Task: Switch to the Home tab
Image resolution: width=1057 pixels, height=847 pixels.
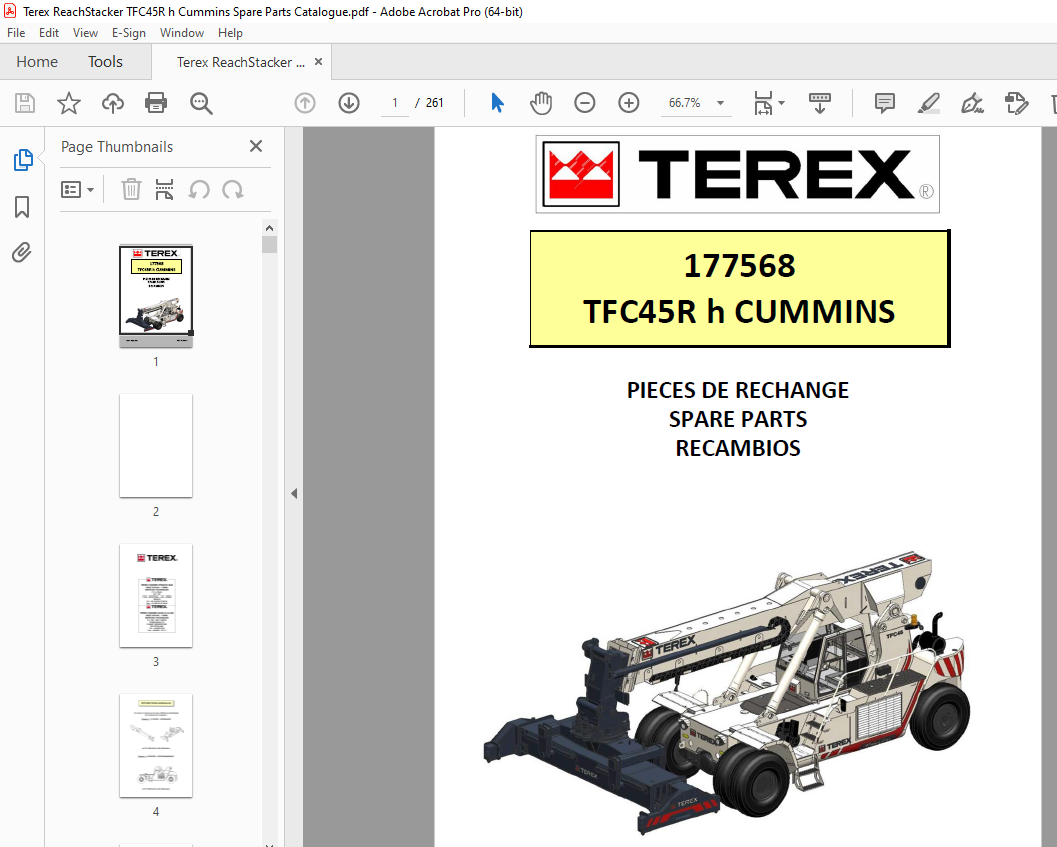Action: (x=37, y=62)
